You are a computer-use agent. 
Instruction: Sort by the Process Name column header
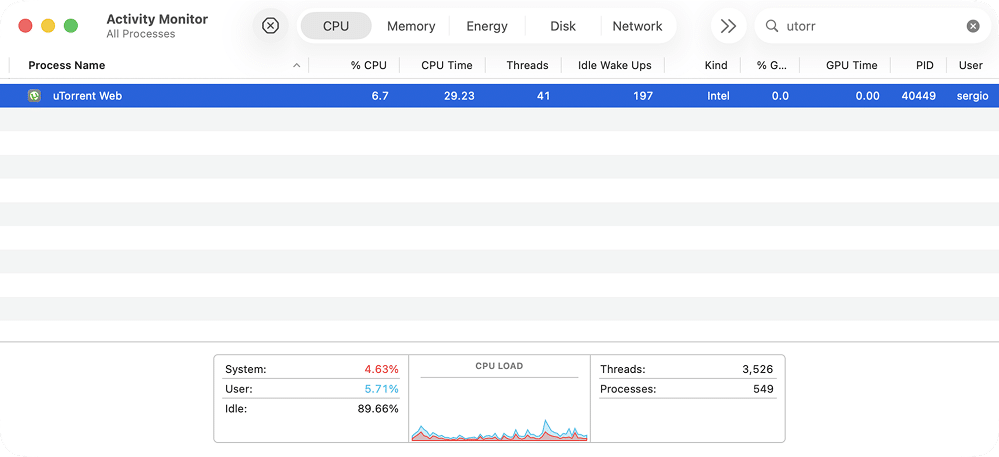[x=67, y=65]
